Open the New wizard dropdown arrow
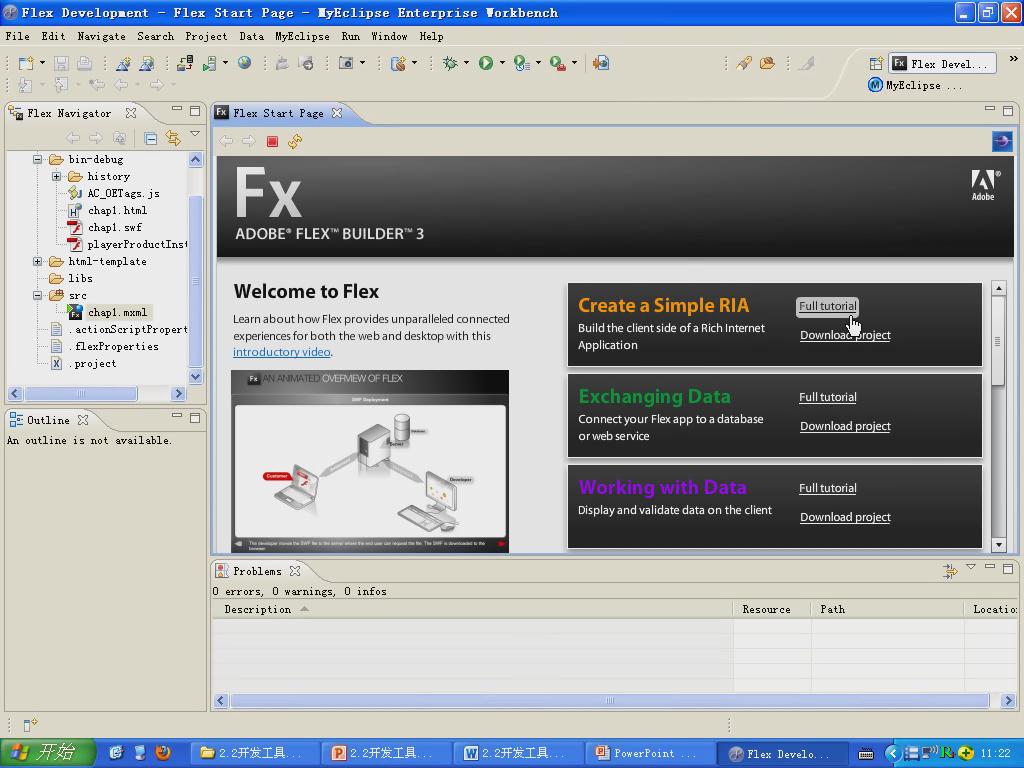This screenshot has width=1024, height=768. point(42,63)
